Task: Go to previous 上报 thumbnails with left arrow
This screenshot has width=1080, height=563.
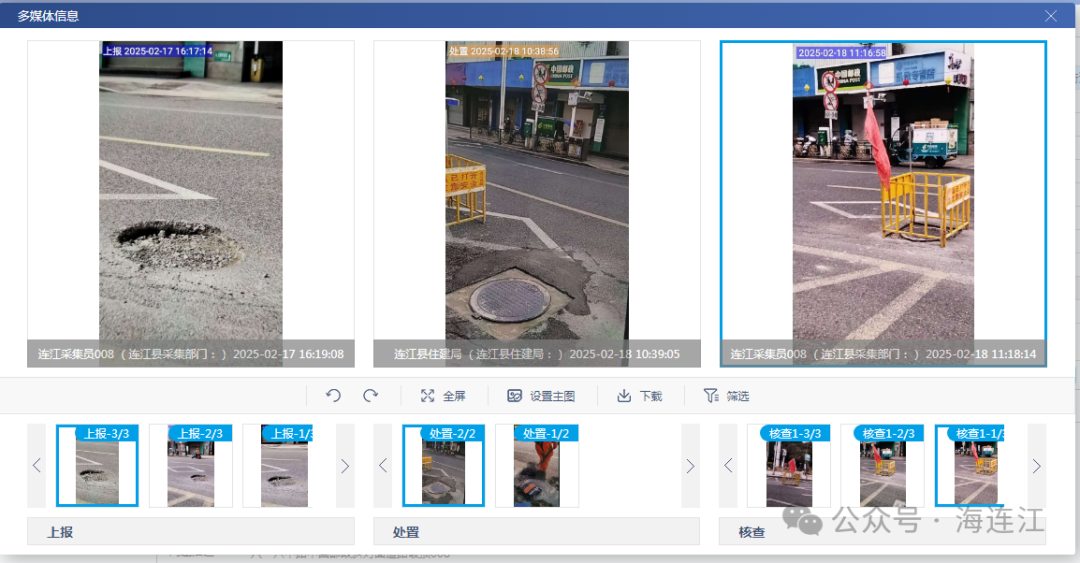Action: (37, 466)
